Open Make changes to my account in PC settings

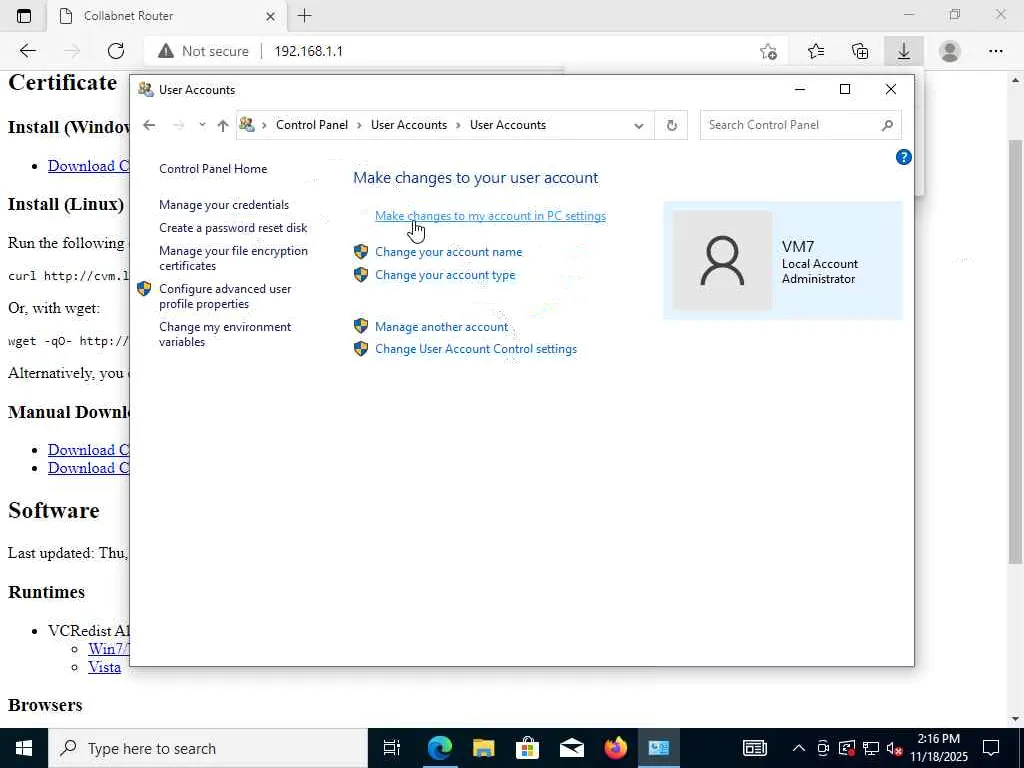pos(490,216)
